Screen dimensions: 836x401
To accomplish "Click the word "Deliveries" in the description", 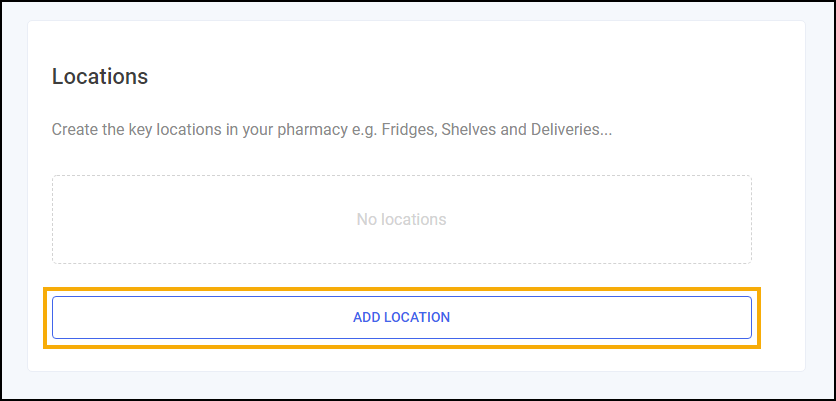I will point(574,130).
